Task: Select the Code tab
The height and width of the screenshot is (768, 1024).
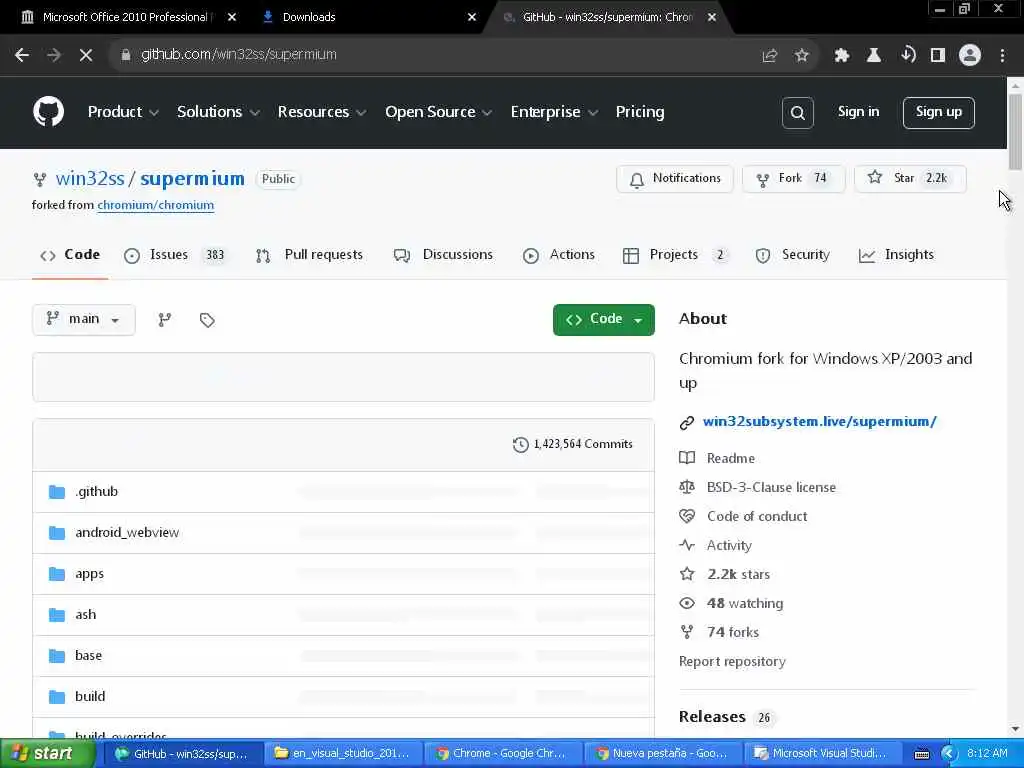Action: click(x=70, y=255)
